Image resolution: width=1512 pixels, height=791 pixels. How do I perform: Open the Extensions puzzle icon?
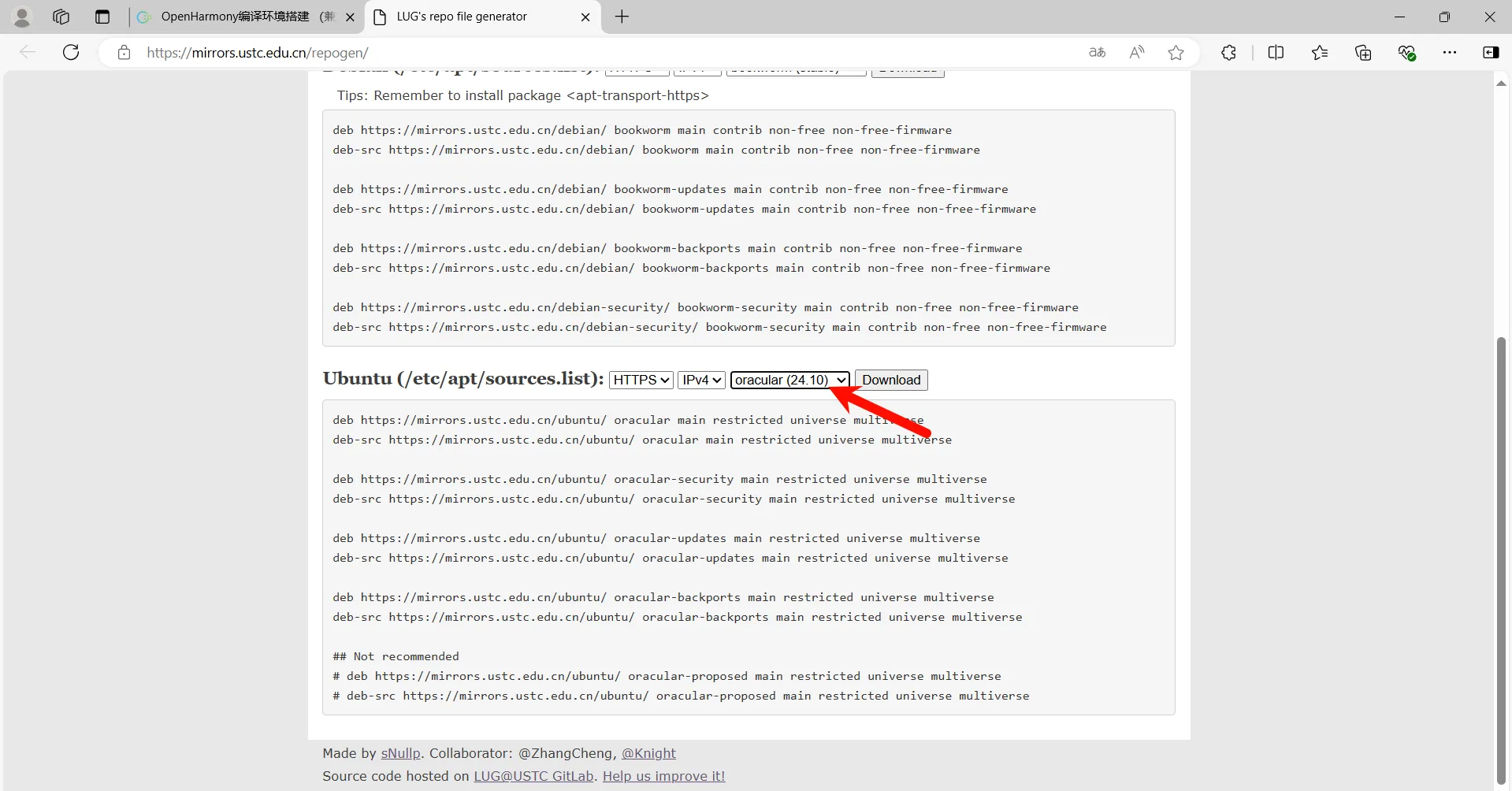click(1228, 53)
